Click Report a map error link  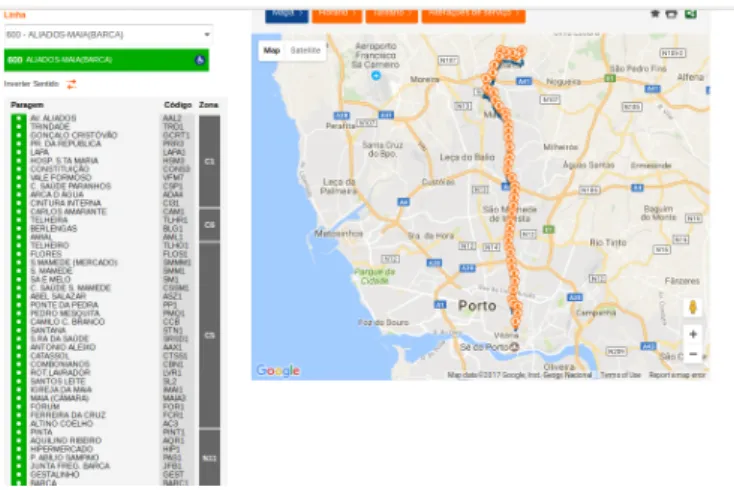pos(677,375)
